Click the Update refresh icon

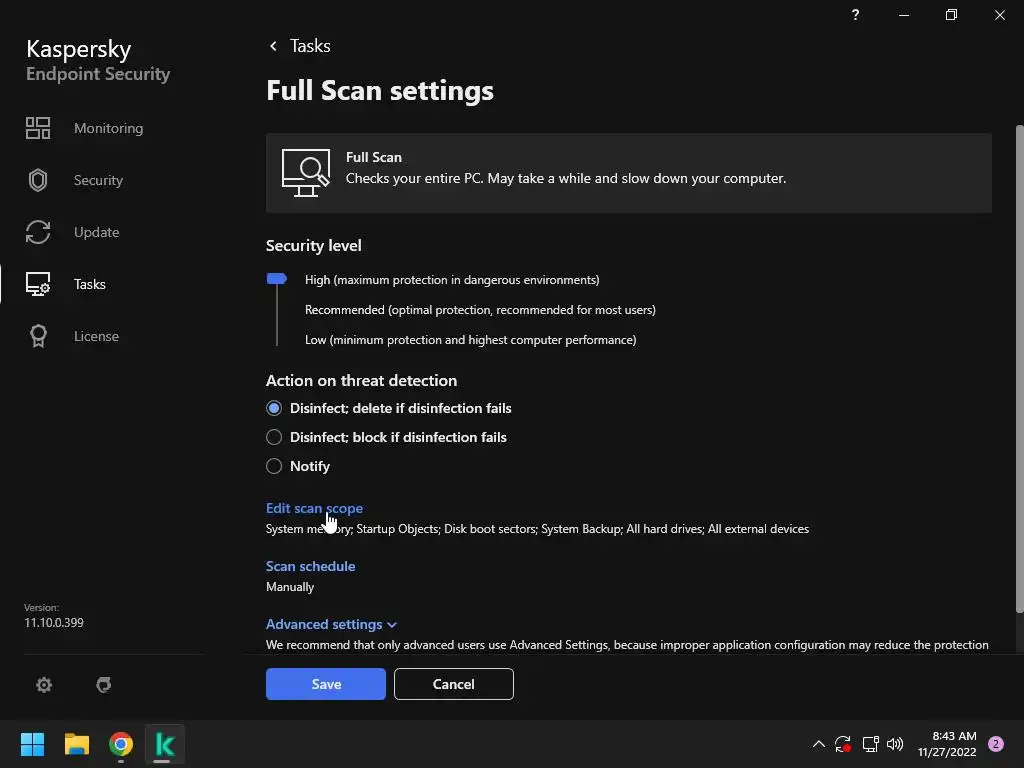[x=38, y=232]
